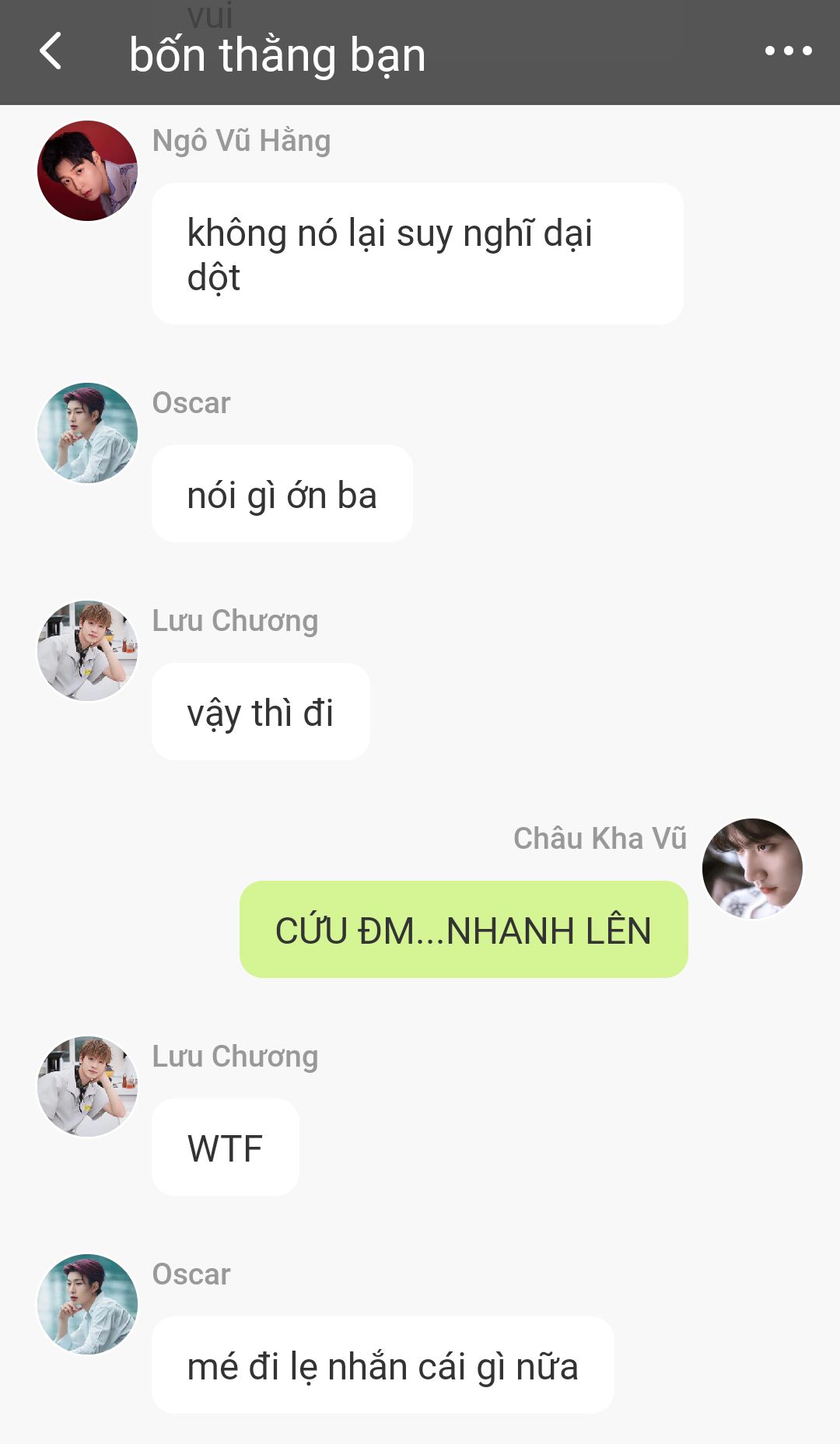Tap 'Lưu Chương' name above 'vậy thì đi'

click(235, 621)
